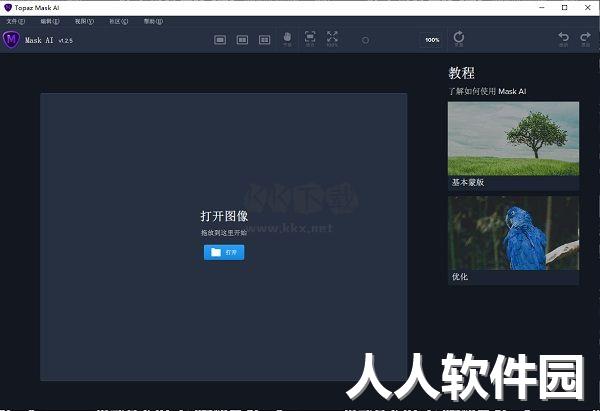
Task: Click the 教程 heading text
Action: (462, 73)
